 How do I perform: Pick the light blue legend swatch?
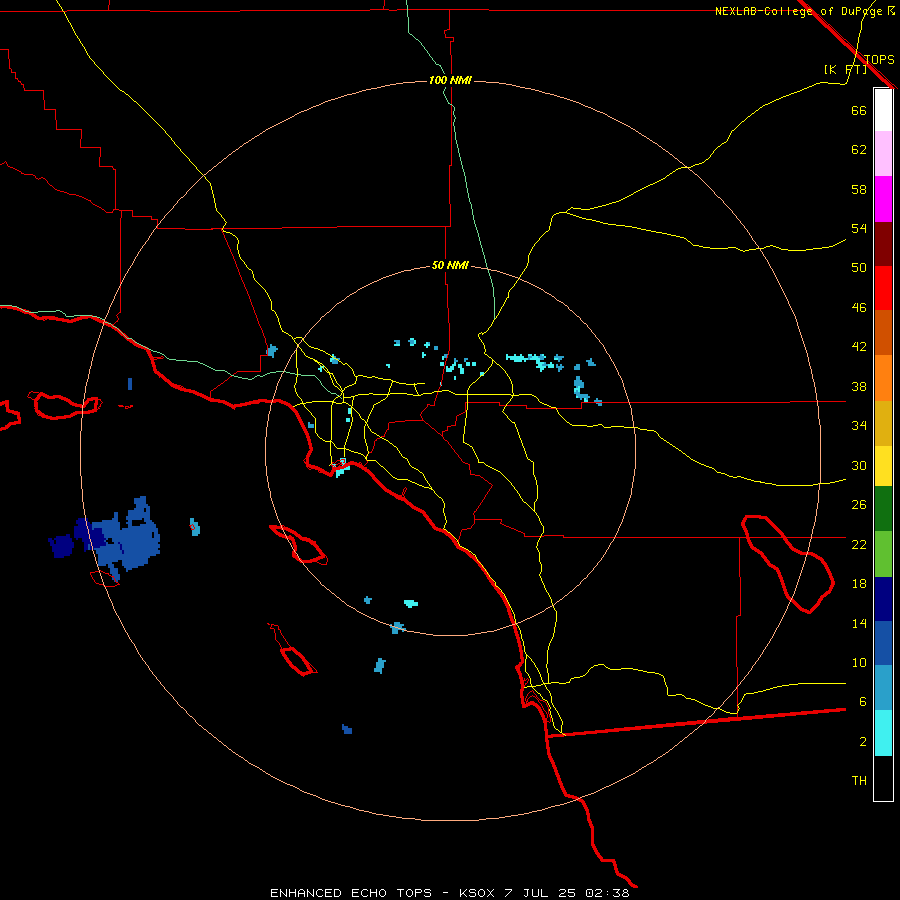pyautogui.click(x=883, y=688)
